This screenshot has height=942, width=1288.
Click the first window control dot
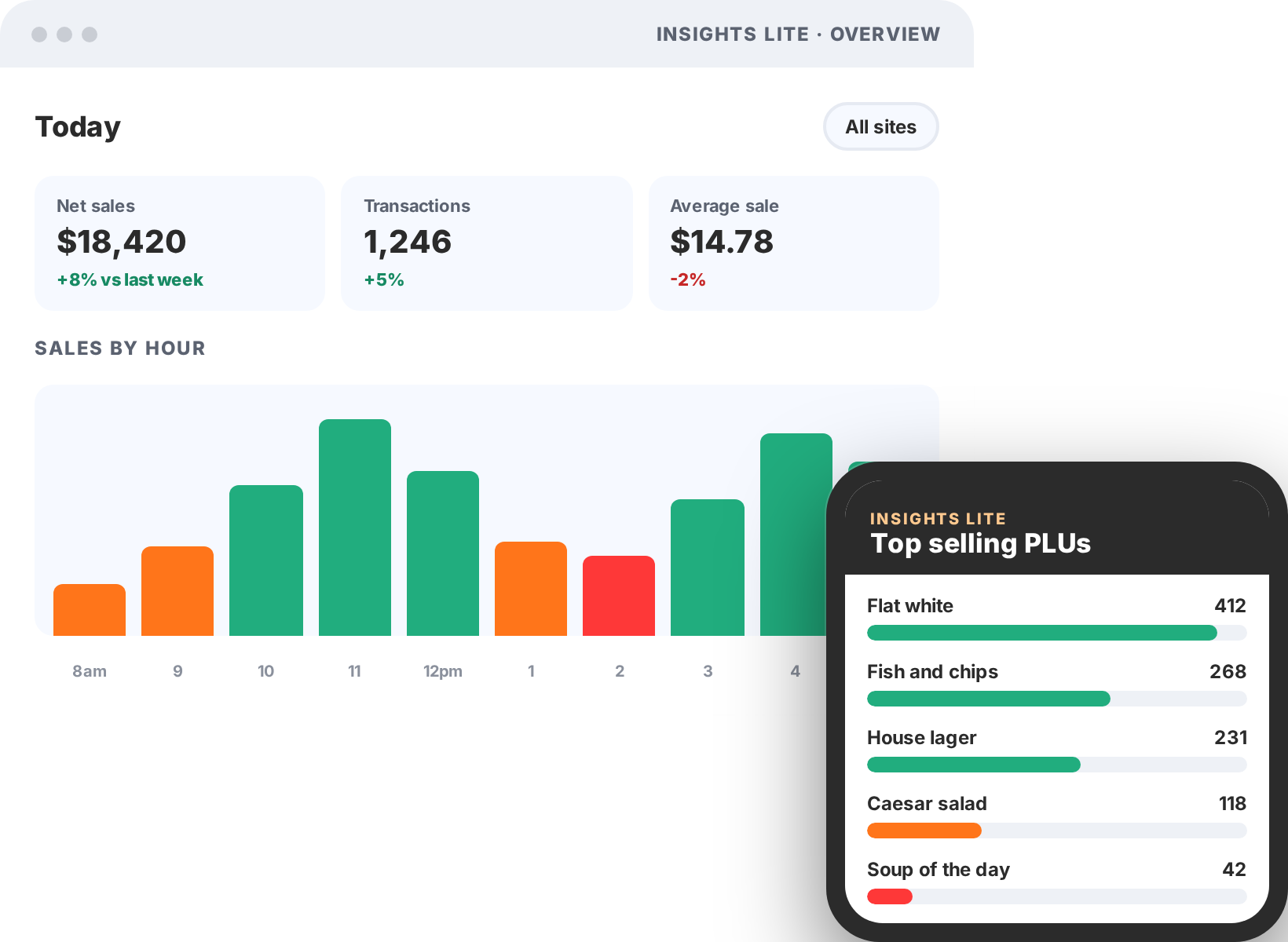[39, 35]
